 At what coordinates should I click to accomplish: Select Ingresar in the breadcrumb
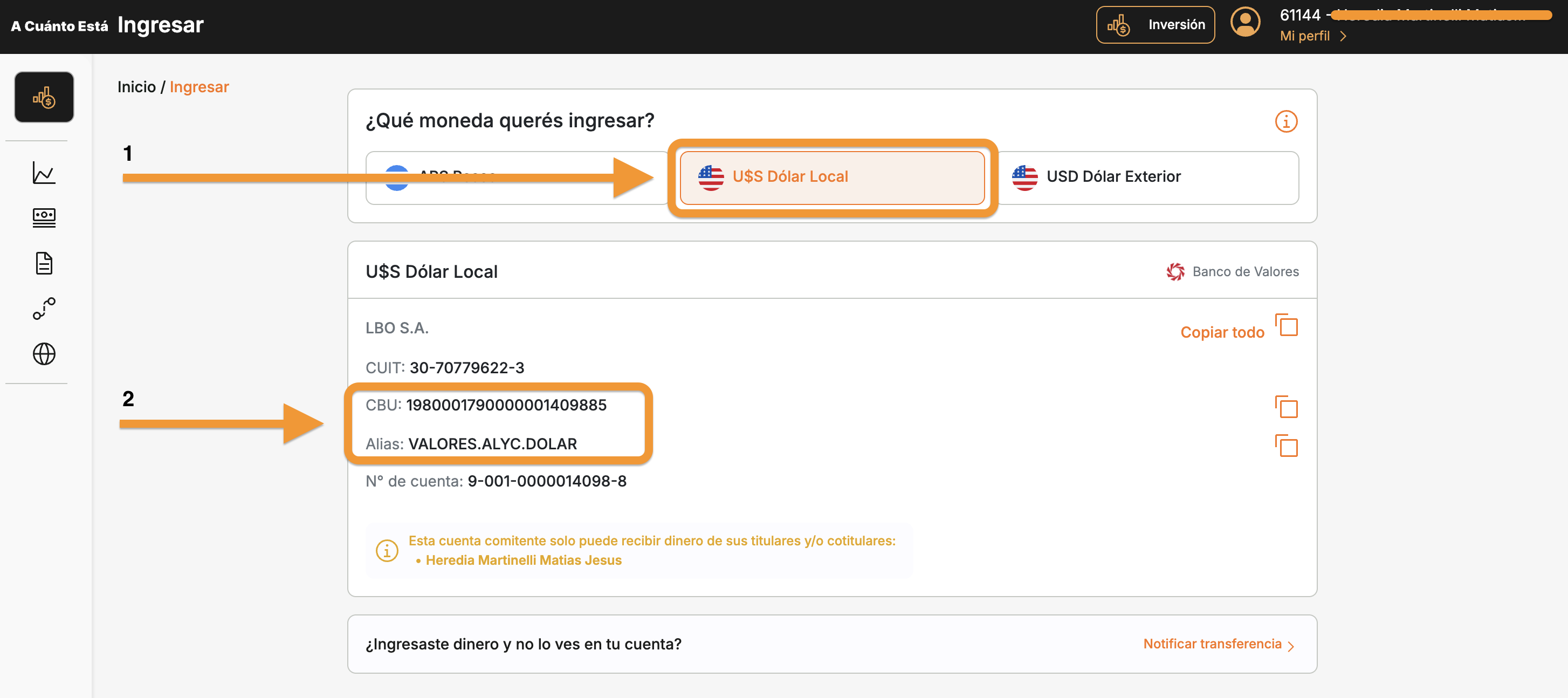coord(199,86)
